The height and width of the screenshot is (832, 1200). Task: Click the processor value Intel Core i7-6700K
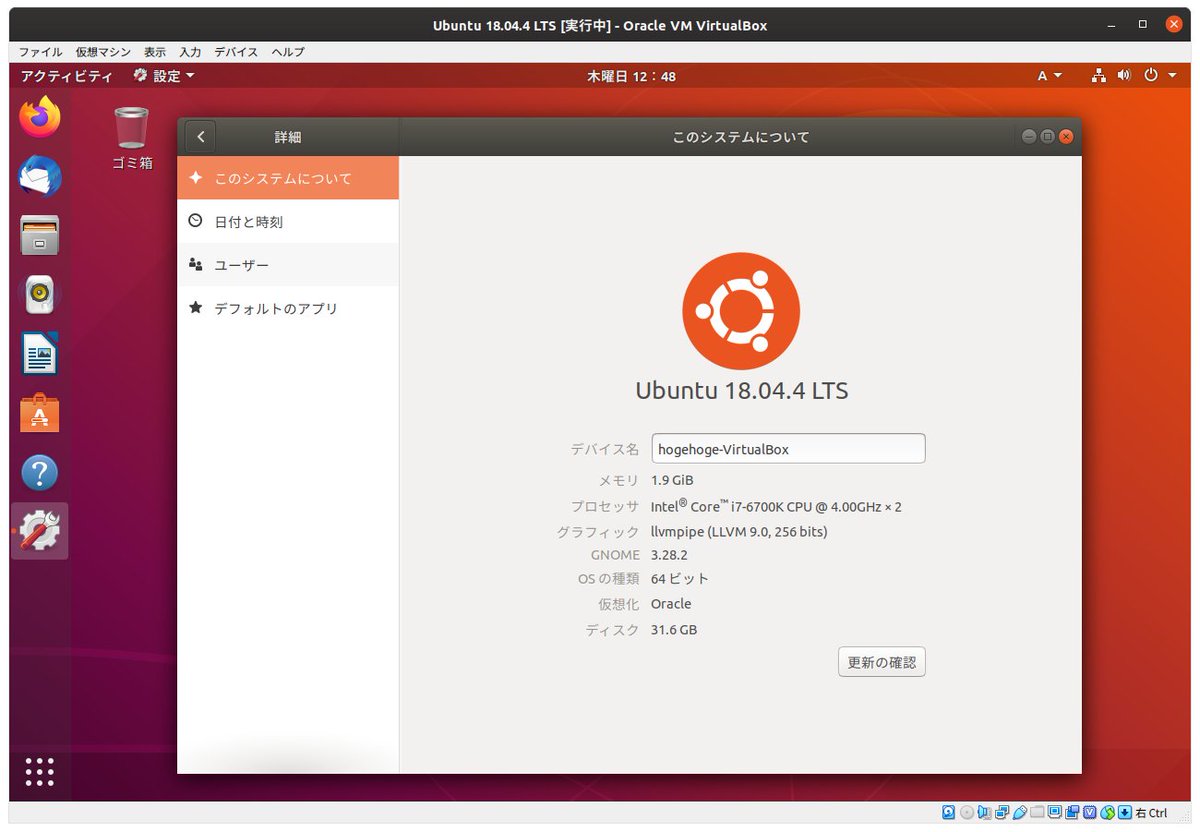click(776, 506)
